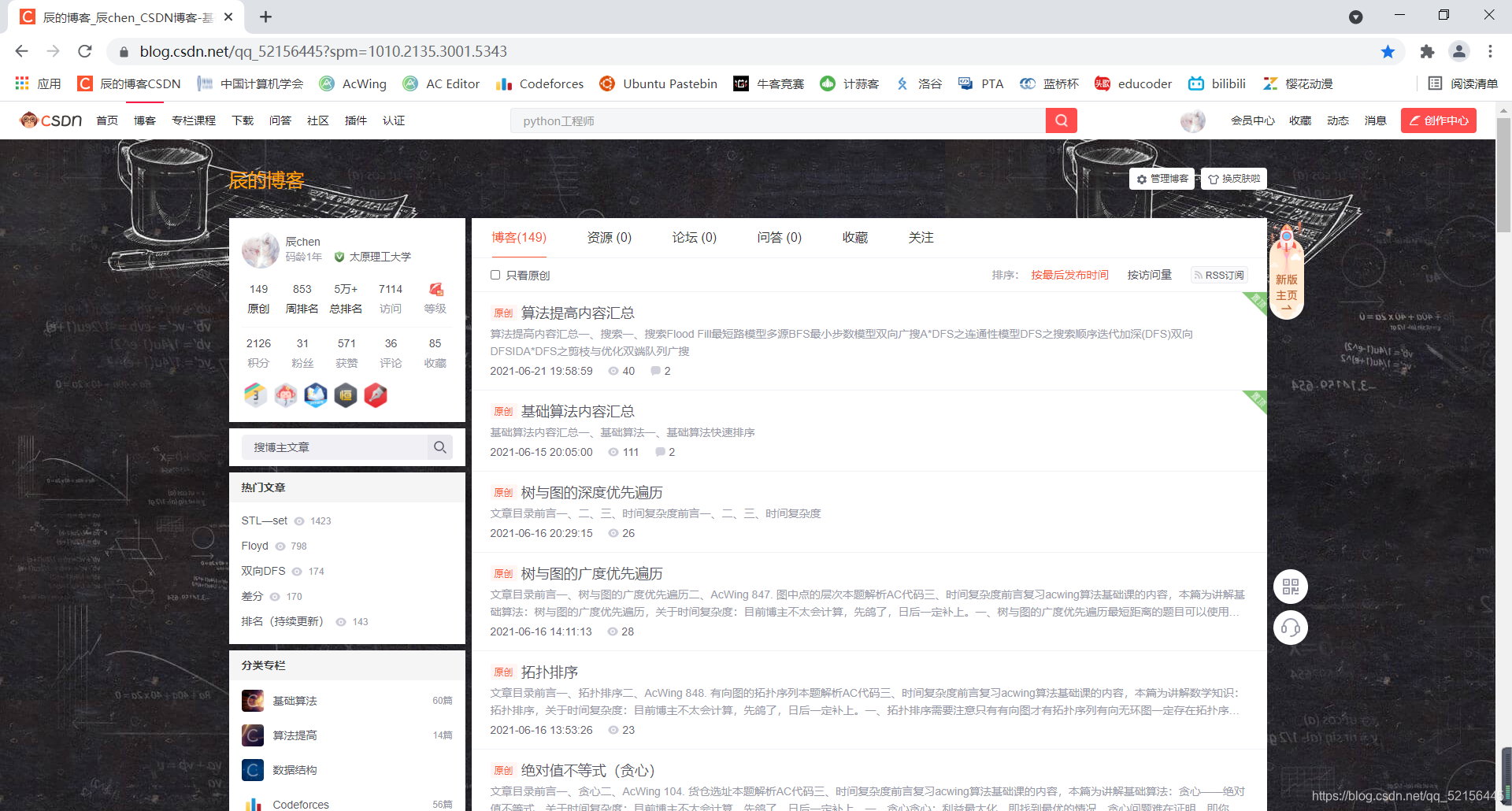Close the CSDN blog tab
This screenshot has width=1512, height=811.
tap(228, 17)
